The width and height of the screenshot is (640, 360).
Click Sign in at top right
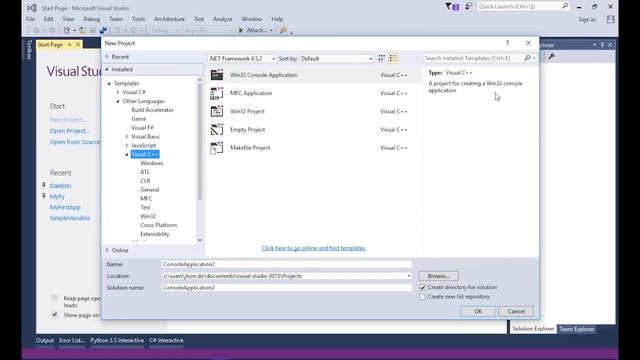[x=587, y=20]
